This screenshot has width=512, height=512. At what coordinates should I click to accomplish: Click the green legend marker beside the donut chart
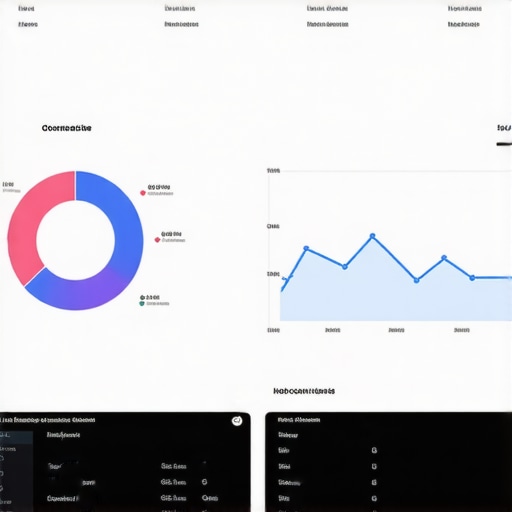coord(142,304)
